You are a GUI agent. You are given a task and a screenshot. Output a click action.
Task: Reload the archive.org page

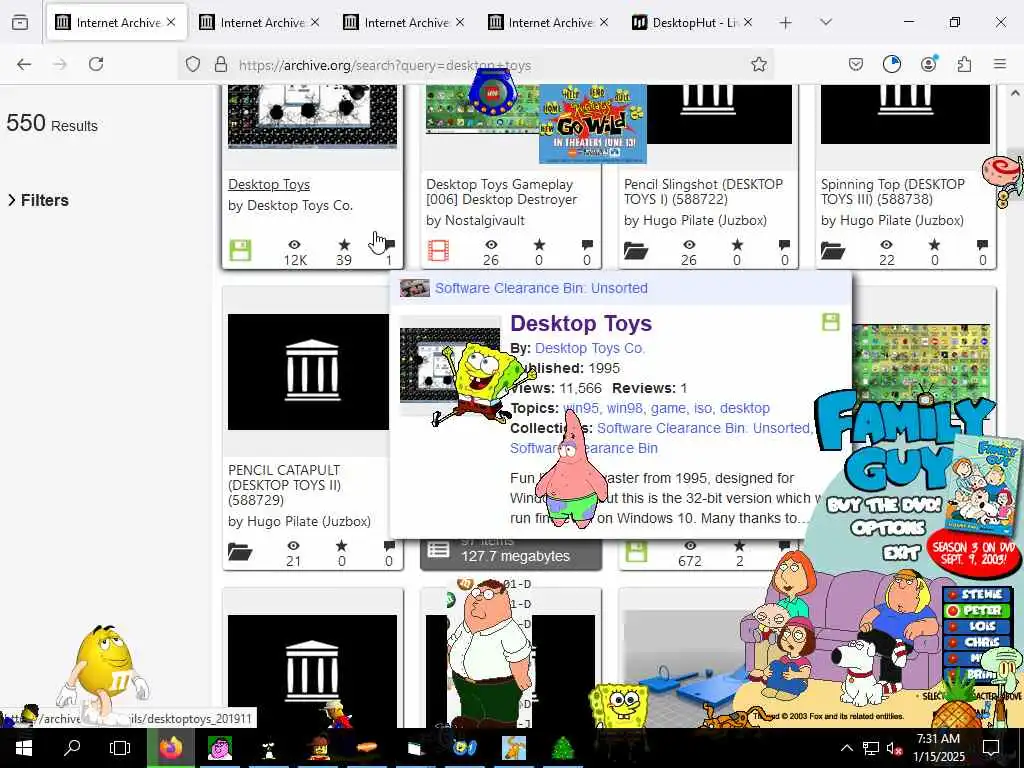pyautogui.click(x=96, y=64)
